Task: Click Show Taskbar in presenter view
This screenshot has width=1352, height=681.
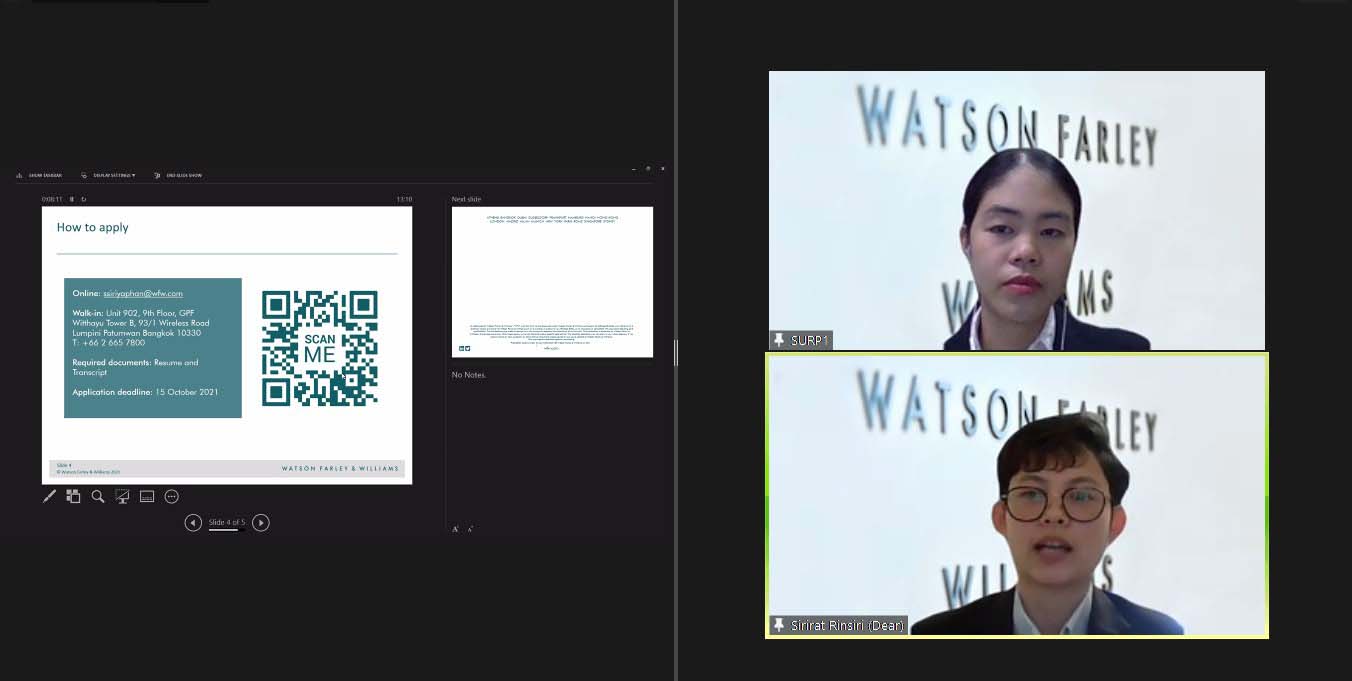Action: coord(39,175)
